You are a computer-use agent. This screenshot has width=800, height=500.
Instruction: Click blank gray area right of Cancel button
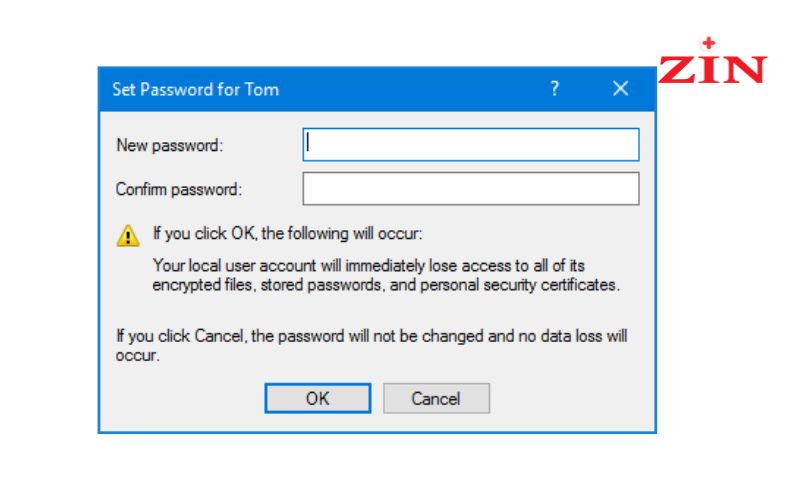pyautogui.click(x=571, y=398)
